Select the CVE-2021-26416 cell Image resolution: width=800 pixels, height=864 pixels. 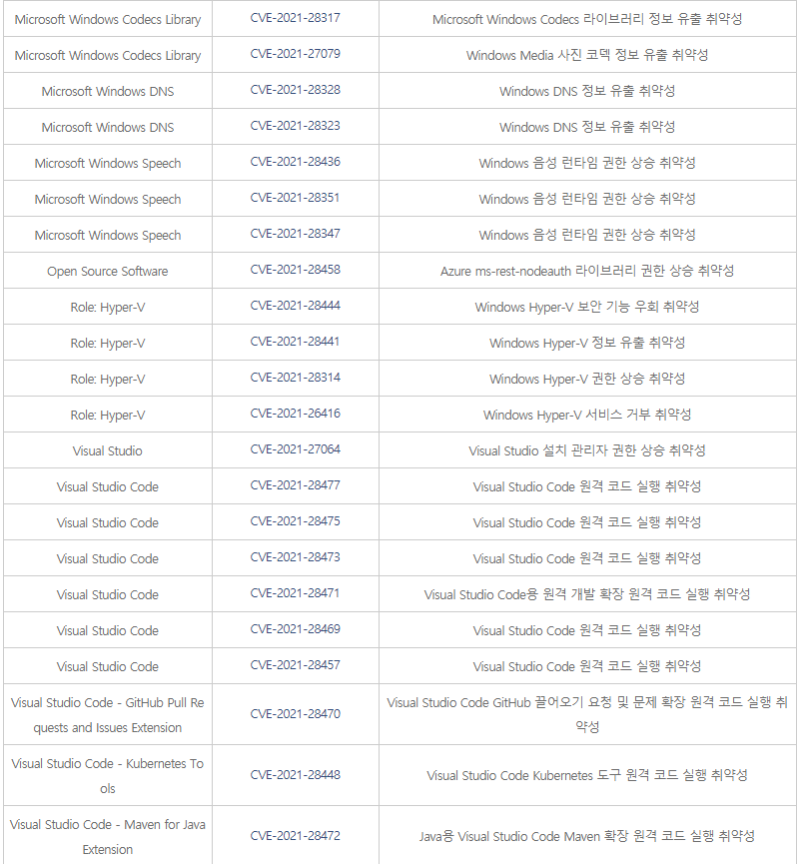point(295,415)
